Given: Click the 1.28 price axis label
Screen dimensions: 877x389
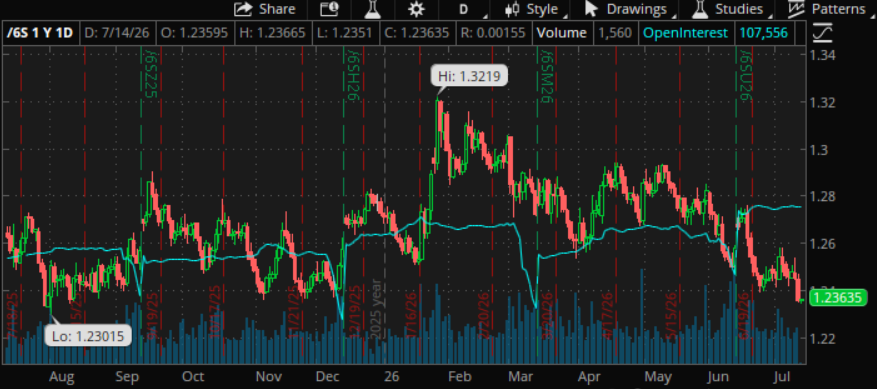Looking at the screenshot, I should tap(823, 196).
